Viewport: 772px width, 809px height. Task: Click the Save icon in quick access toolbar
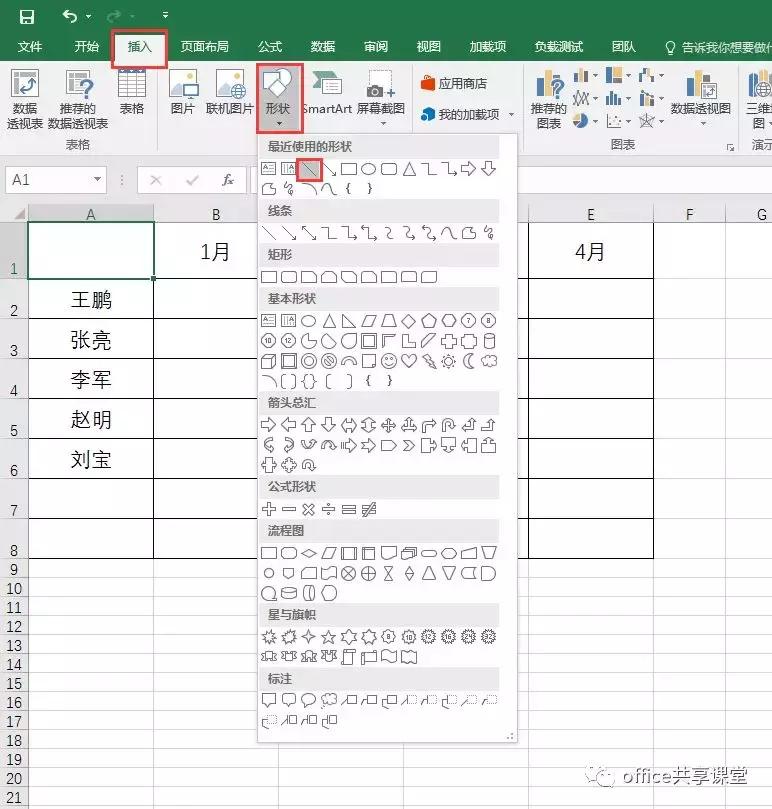tap(26, 17)
